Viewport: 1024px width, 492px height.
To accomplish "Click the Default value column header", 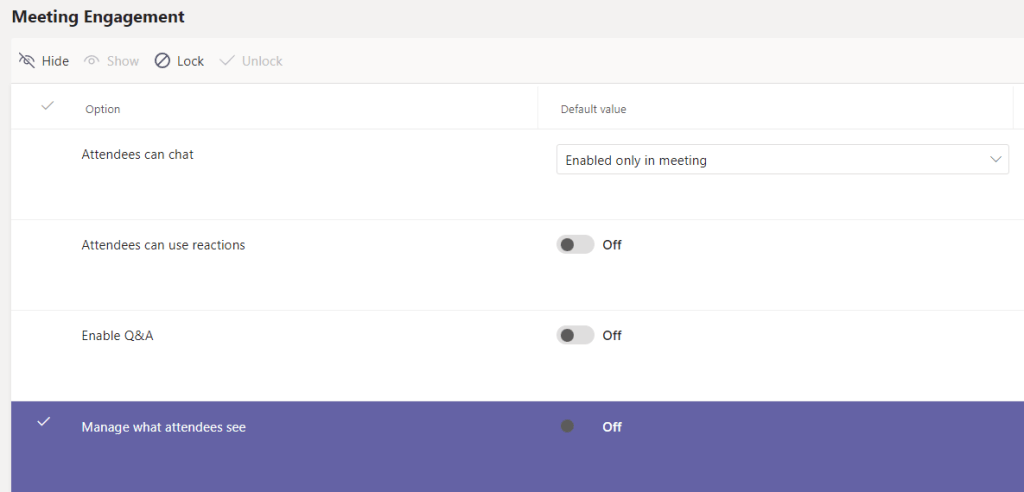I will (x=593, y=109).
